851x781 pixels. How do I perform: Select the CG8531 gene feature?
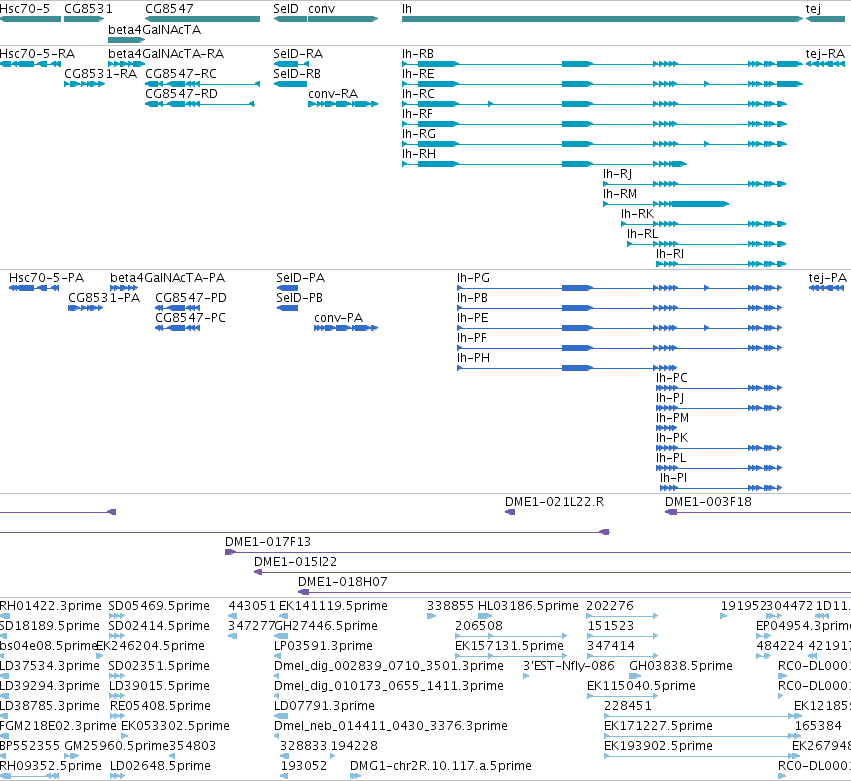tap(84, 19)
